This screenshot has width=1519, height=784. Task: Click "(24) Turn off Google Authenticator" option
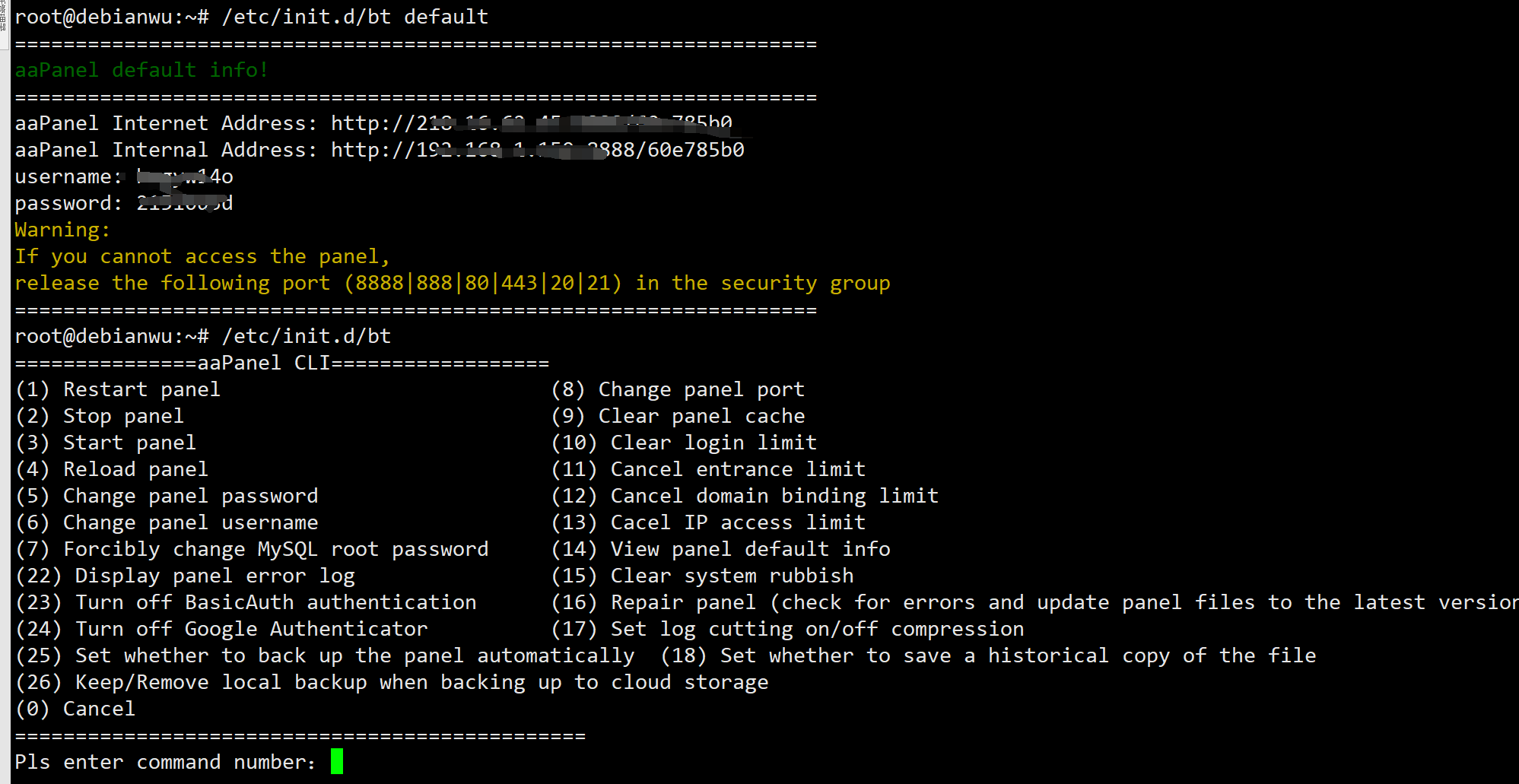pos(221,629)
